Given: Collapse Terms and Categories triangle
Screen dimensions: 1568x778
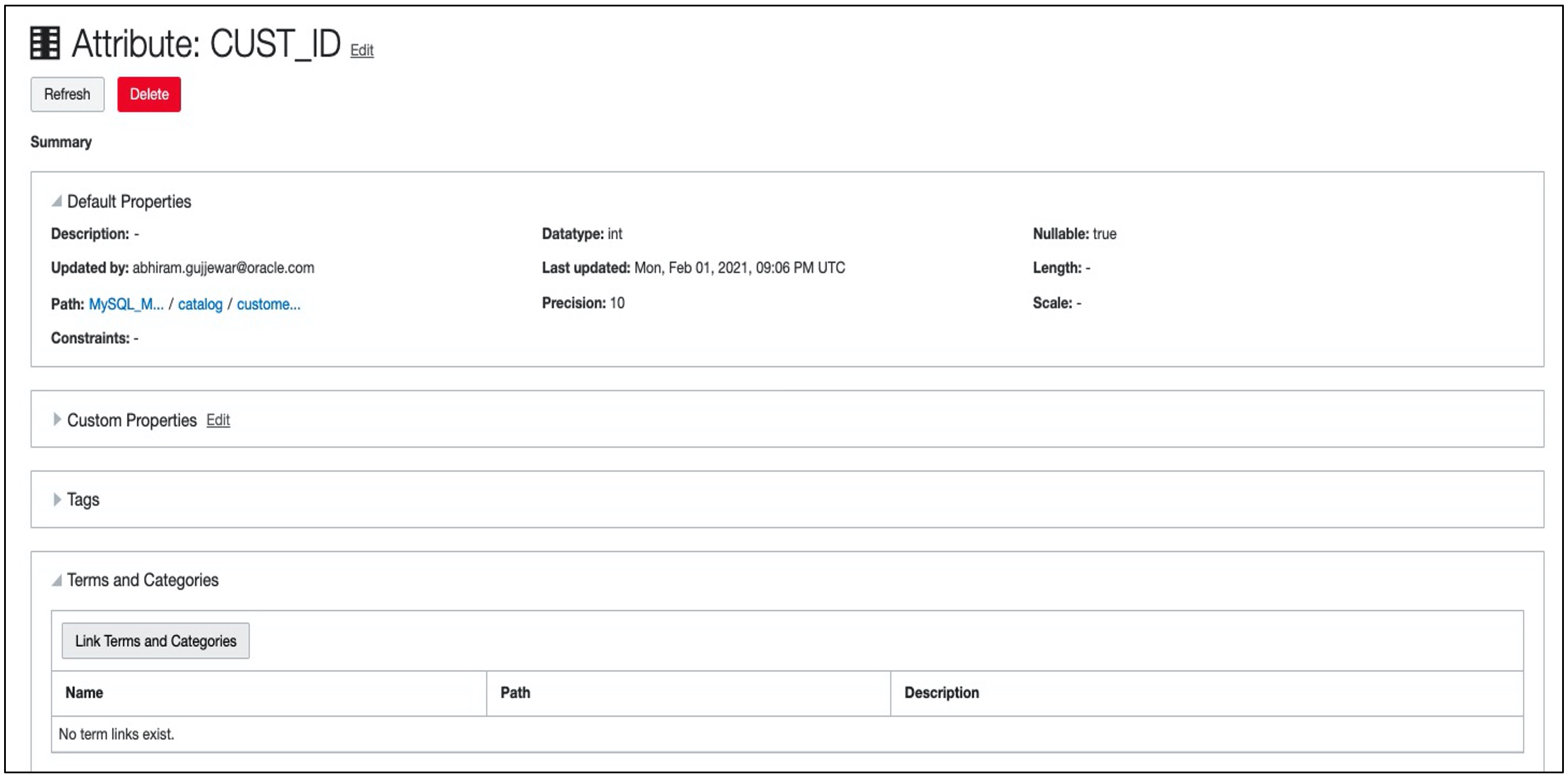Looking at the screenshot, I should (56, 580).
